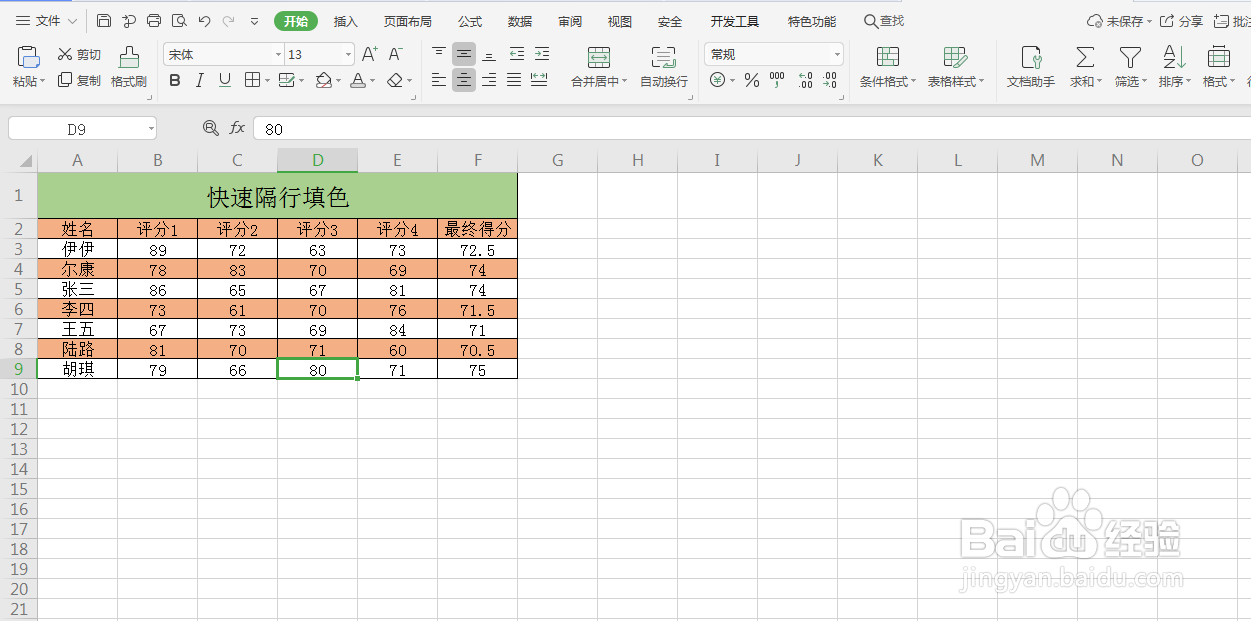Screen dimensions: 1251x621
Task: Switch to the Developer Tools (开发工具) tab
Action: point(735,21)
